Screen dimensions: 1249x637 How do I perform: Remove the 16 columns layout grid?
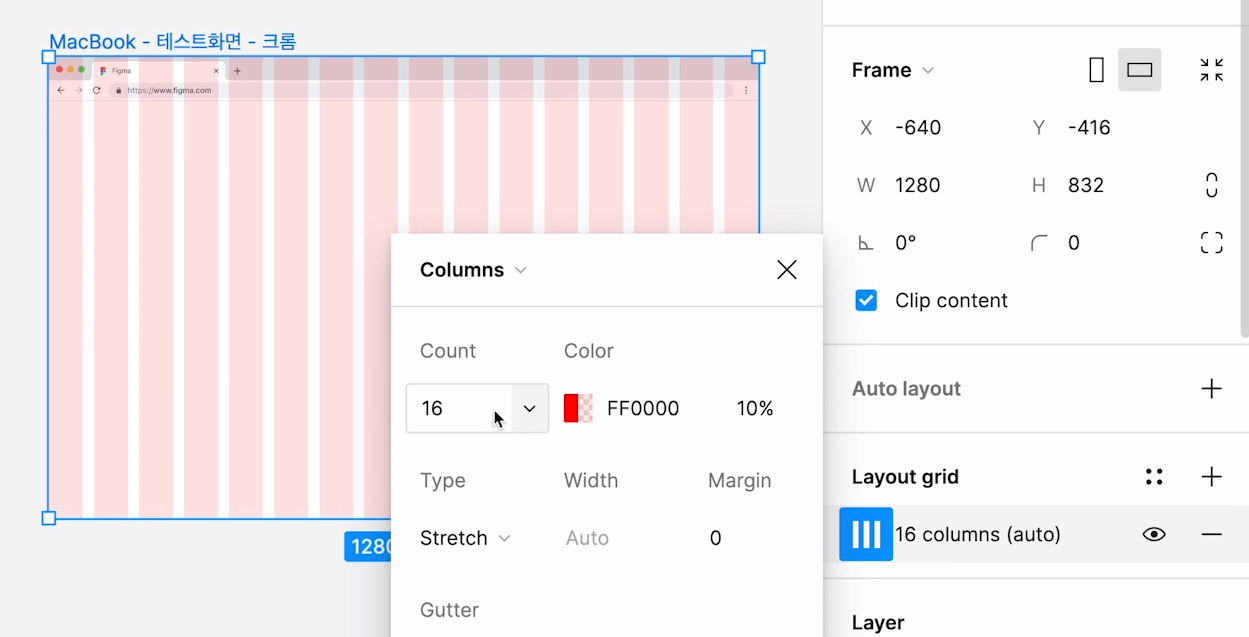(1211, 535)
